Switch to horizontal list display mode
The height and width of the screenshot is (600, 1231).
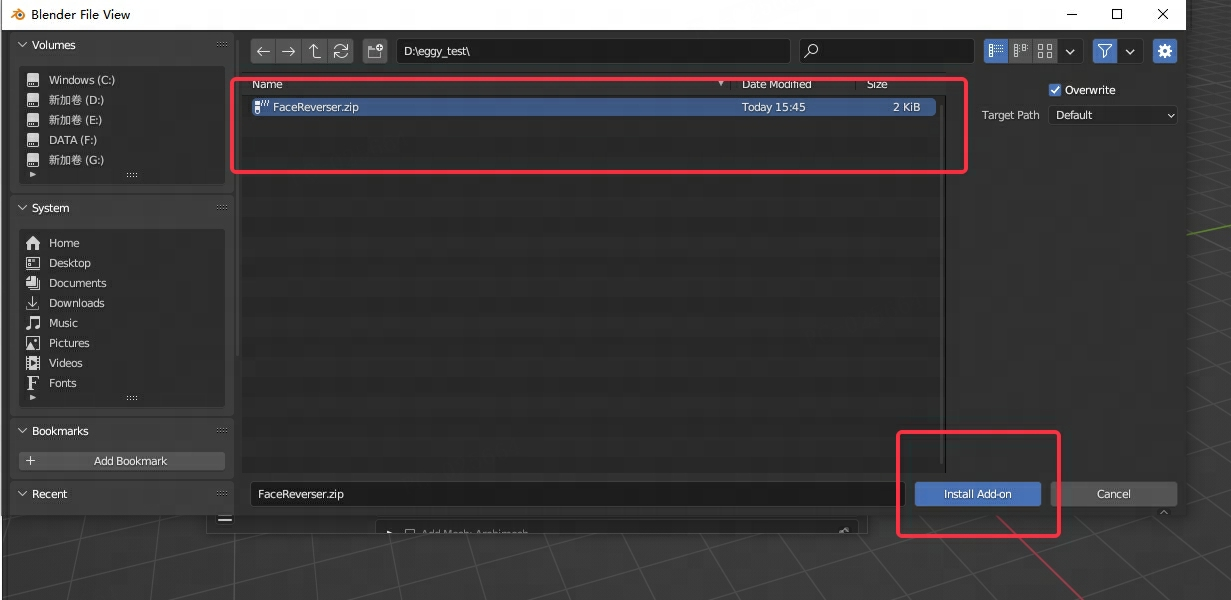(x=1020, y=51)
